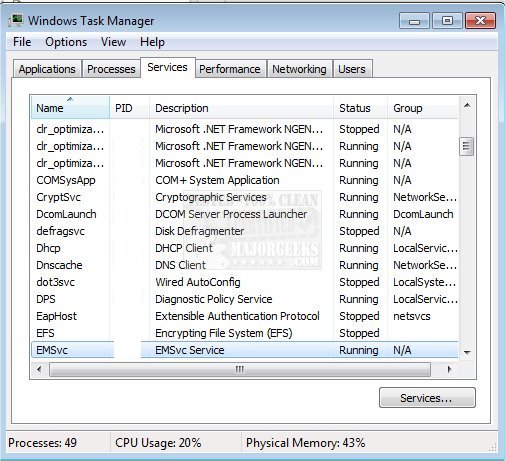Select the Services tab
This screenshot has height=461, width=505.
pos(167,68)
